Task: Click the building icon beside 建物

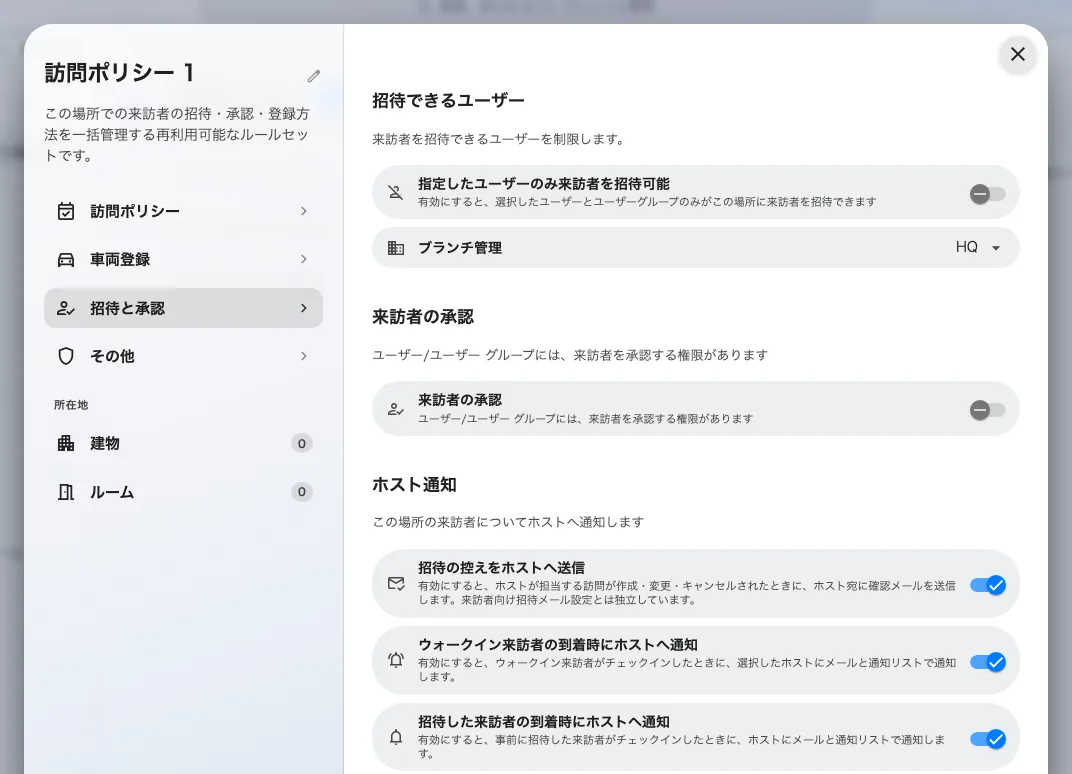Action: [66, 443]
